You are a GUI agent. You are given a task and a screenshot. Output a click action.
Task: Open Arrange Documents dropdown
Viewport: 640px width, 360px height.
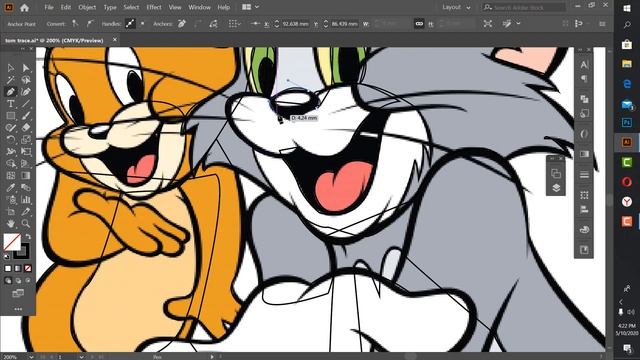pos(251,7)
